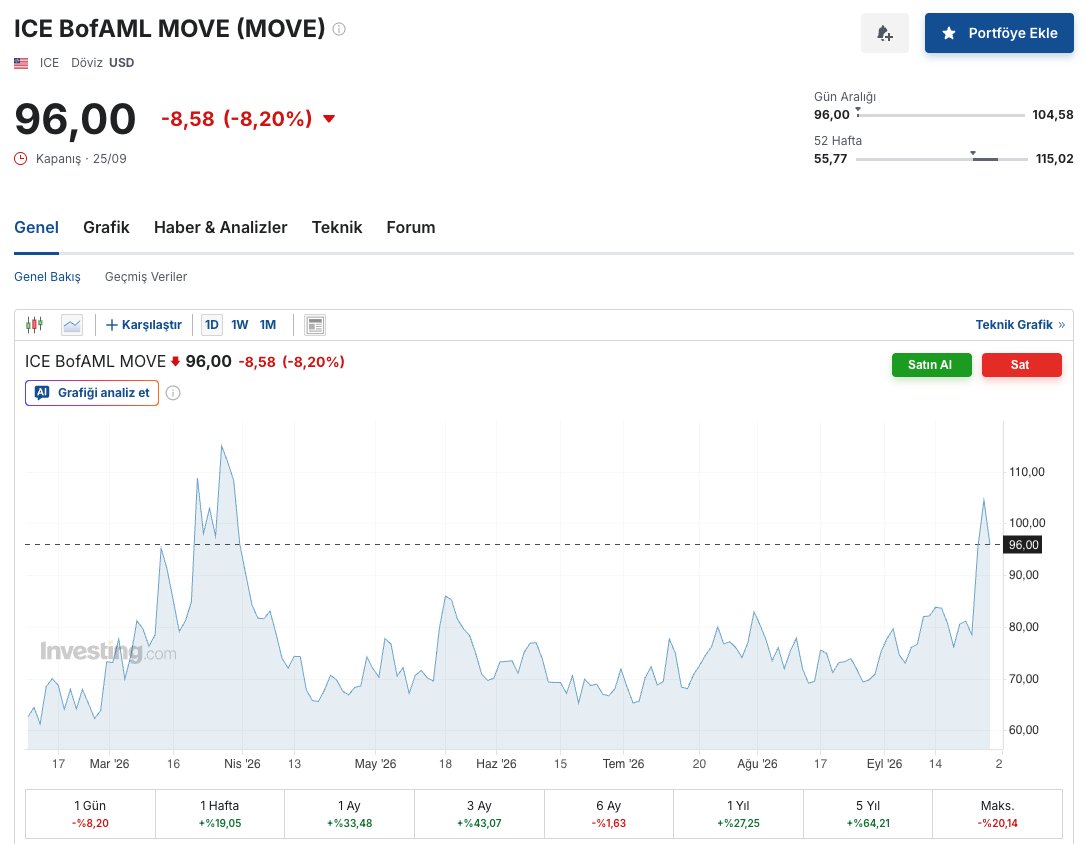Select the 5 Yıl range
Viewport: 1087px width, 844px height.
tap(868, 814)
